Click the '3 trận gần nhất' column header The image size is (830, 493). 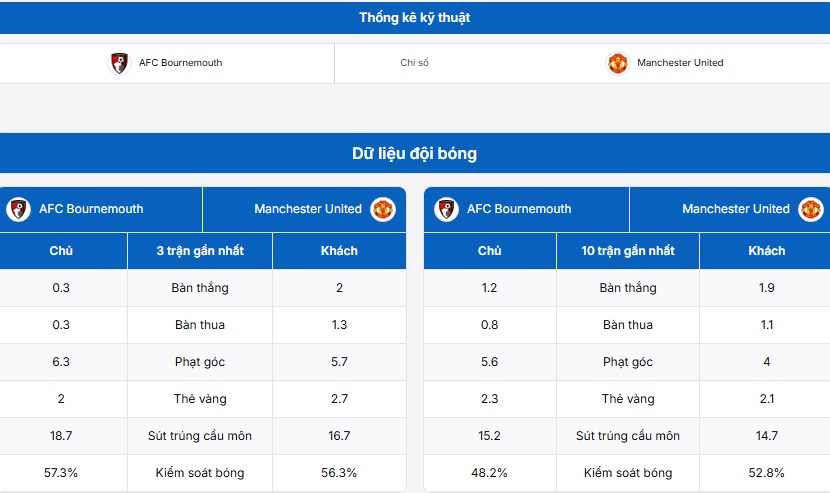(x=200, y=251)
